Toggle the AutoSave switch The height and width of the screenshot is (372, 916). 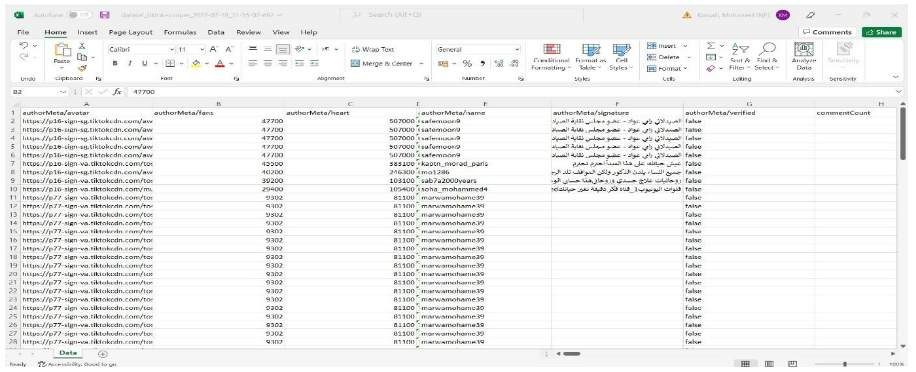tap(79, 15)
